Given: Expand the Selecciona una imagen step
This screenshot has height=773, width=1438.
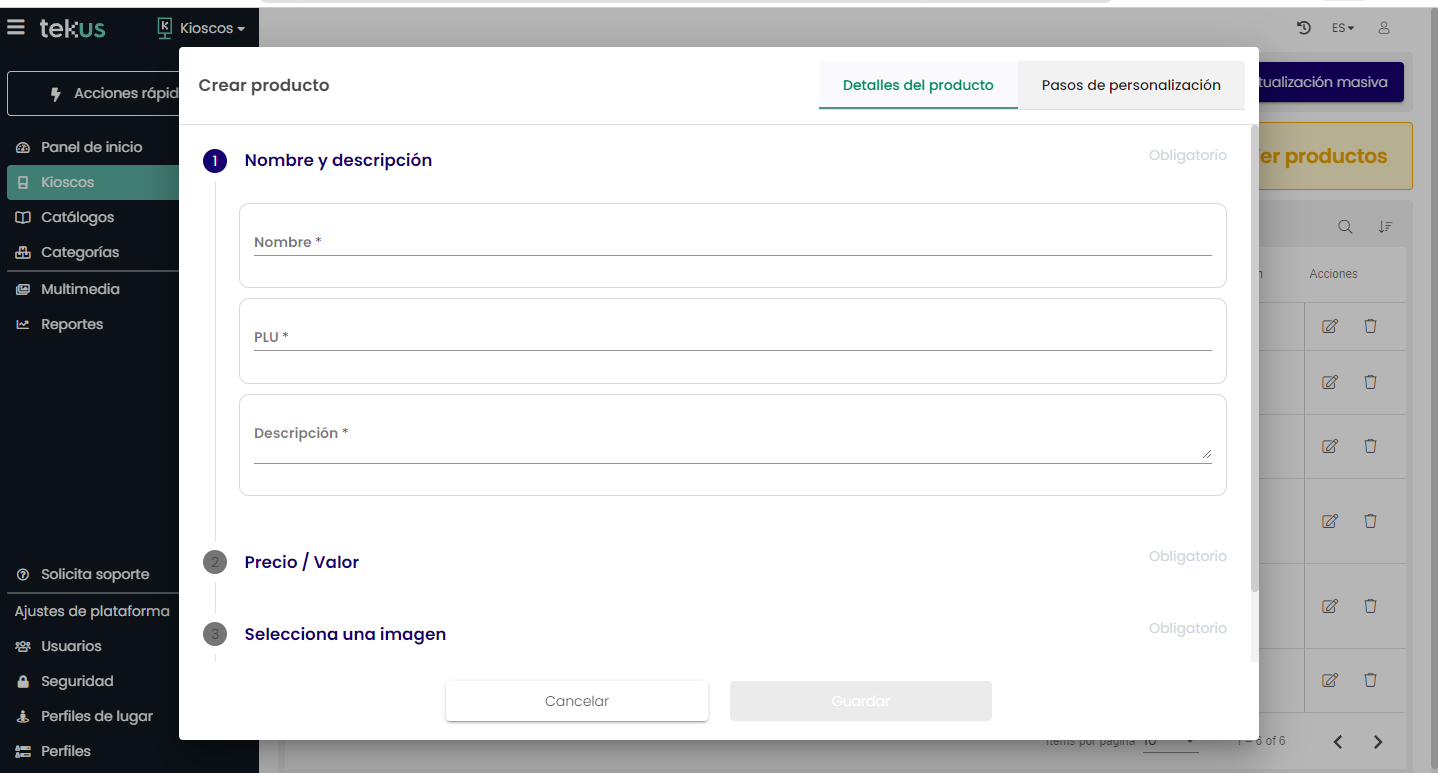Looking at the screenshot, I should click(x=345, y=634).
